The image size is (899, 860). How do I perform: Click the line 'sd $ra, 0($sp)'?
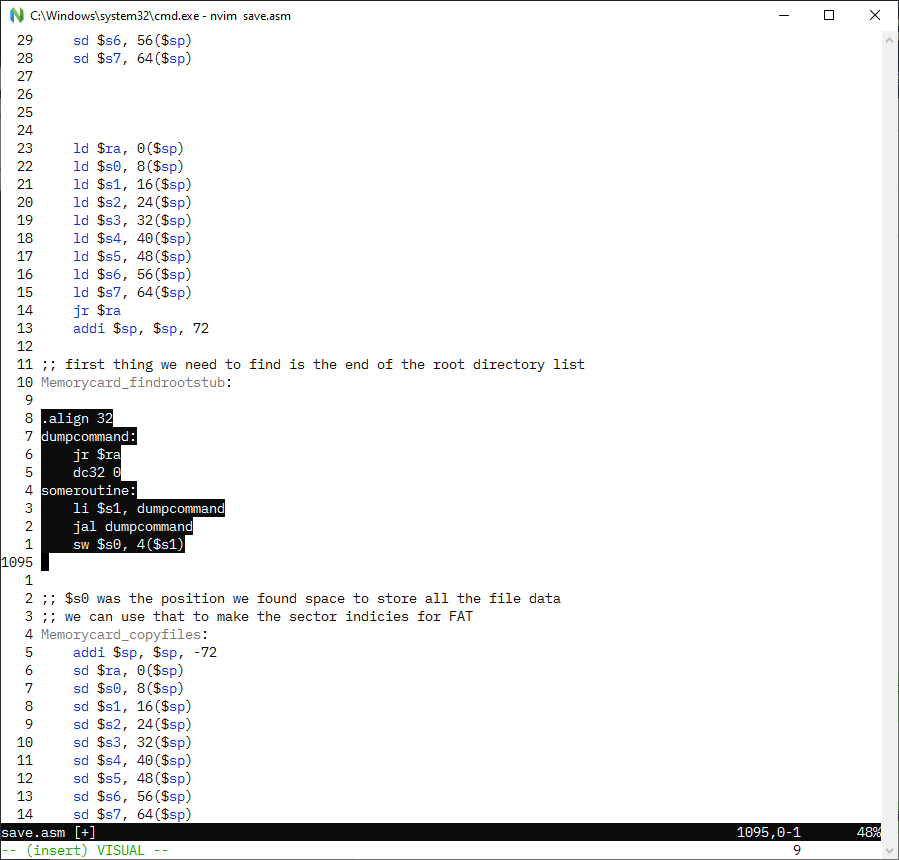click(x=128, y=671)
